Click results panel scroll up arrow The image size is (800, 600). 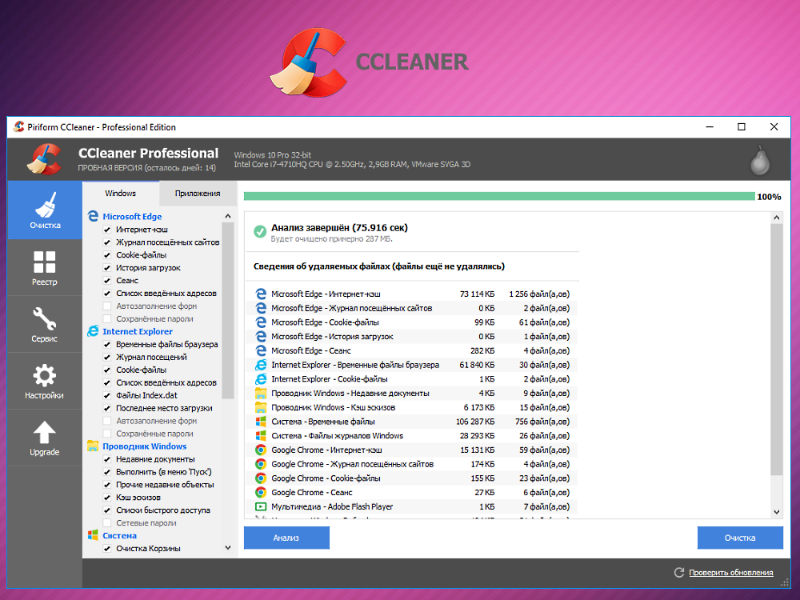[777, 218]
